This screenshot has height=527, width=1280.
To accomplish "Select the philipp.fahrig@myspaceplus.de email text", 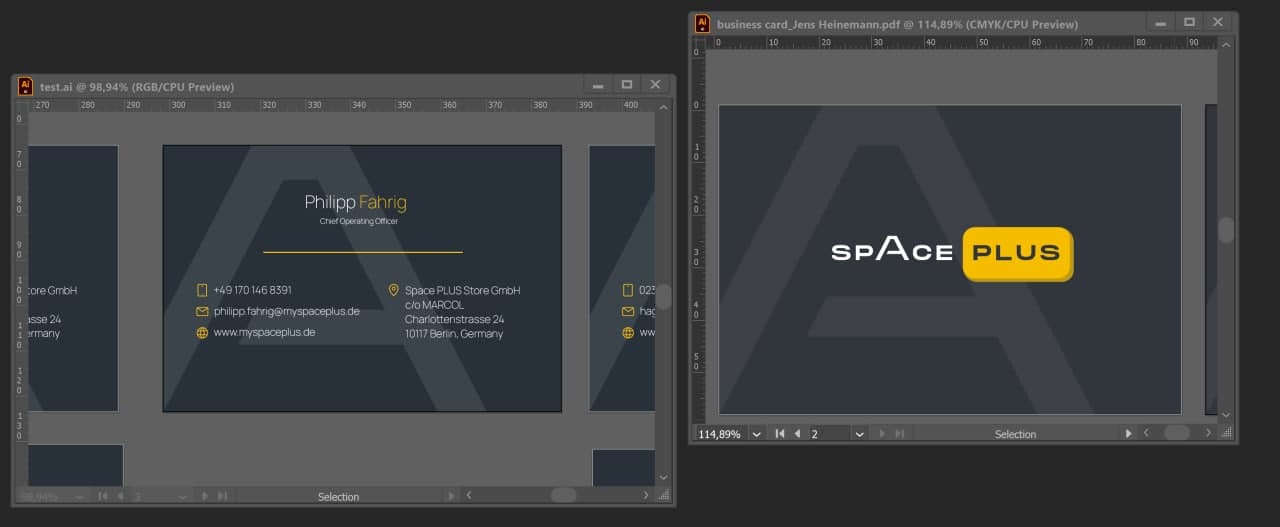I will pyautogui.click(x=286, y=311).
